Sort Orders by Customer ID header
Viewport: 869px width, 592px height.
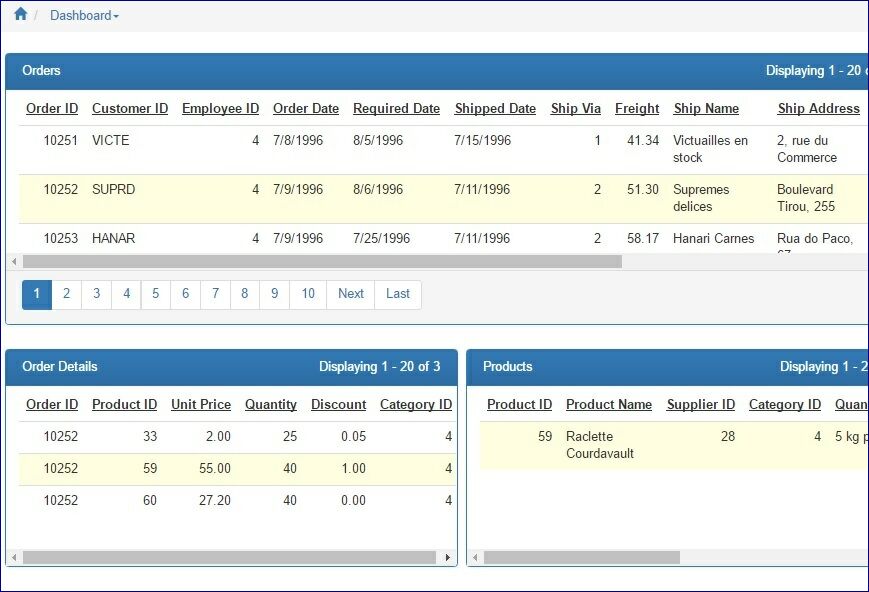click(130, 108)
